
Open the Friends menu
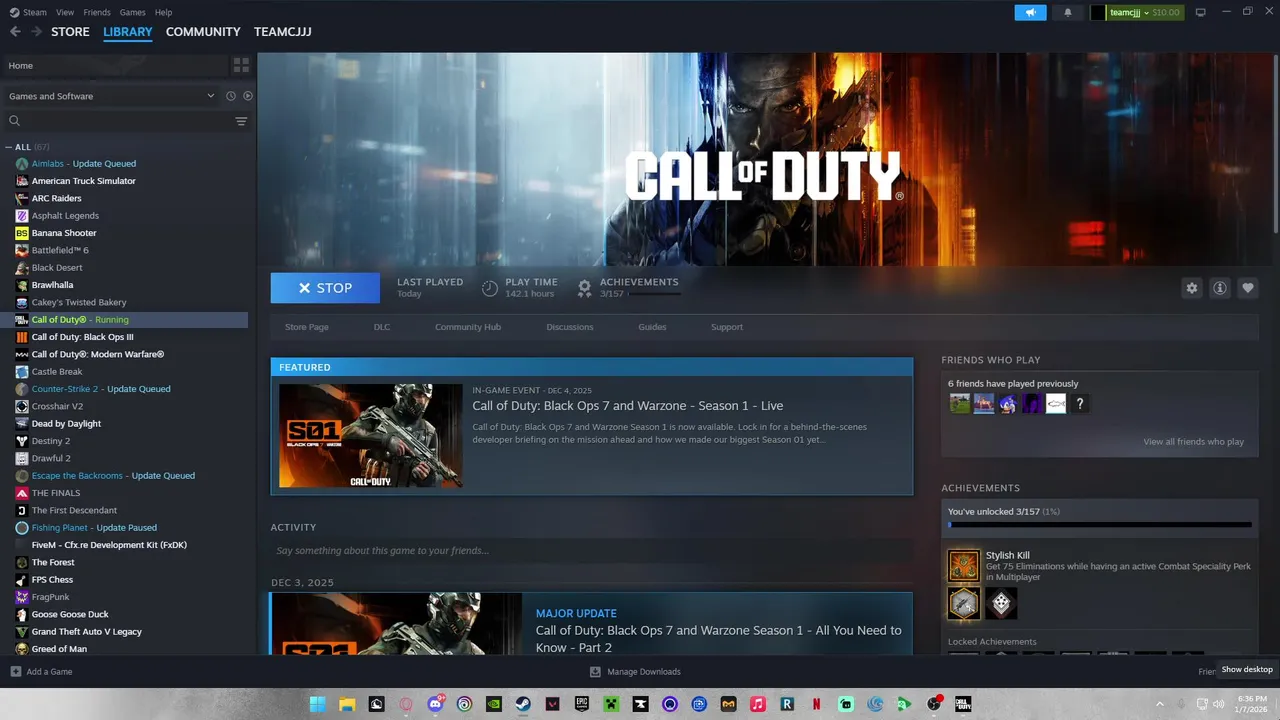tap(97, 12)
